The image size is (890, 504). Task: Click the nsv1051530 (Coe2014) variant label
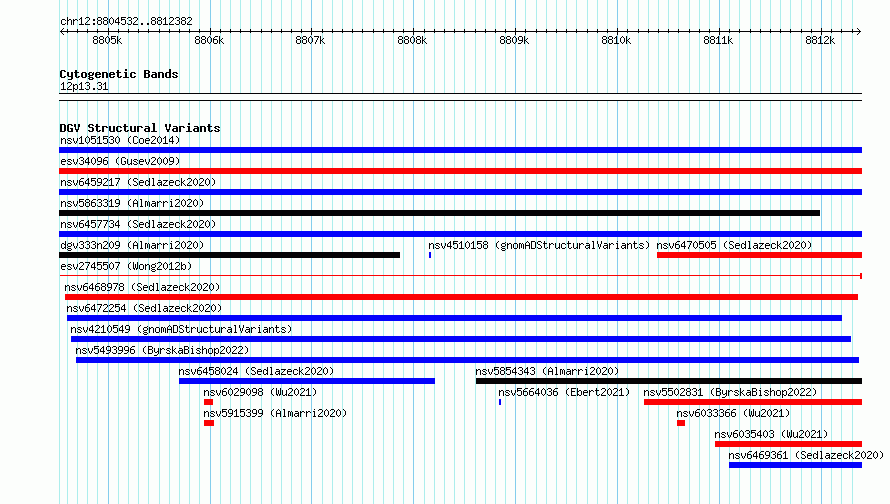tap(120, 140)
